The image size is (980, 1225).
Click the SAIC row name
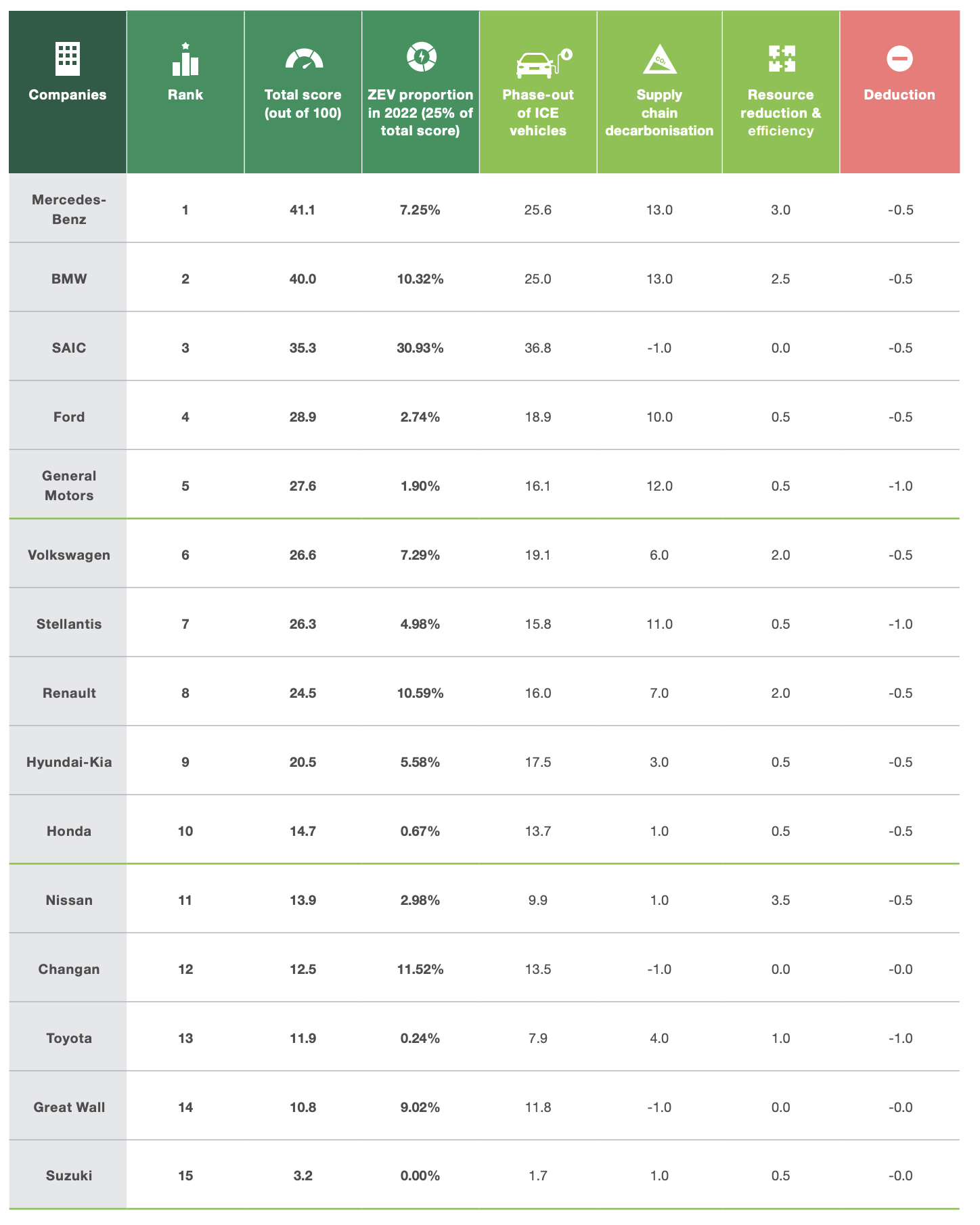(69, 348)
